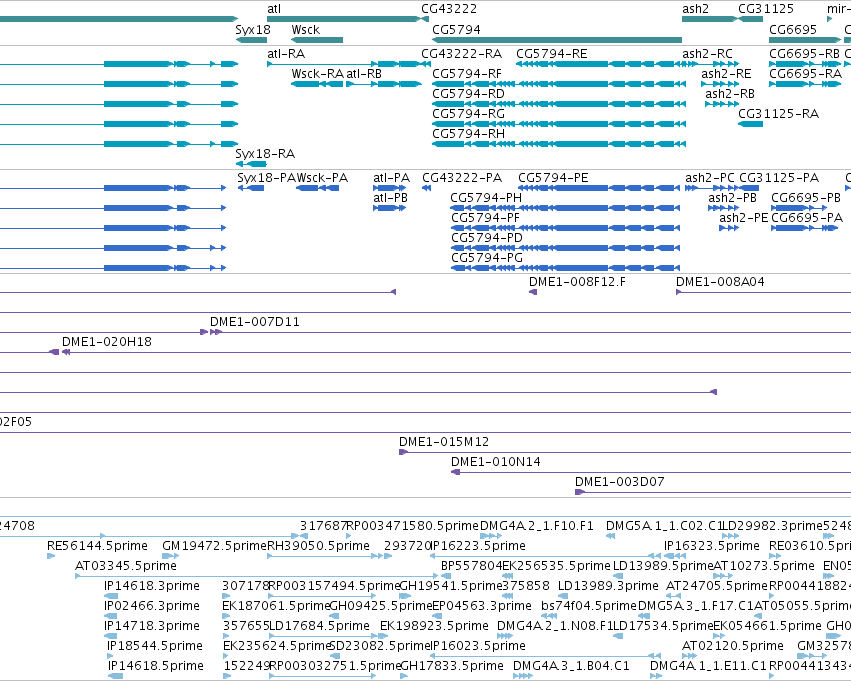The width and height of the screenshot is (851, 681).
Task: Click transcript CG5794-RD
Action: 468,94
